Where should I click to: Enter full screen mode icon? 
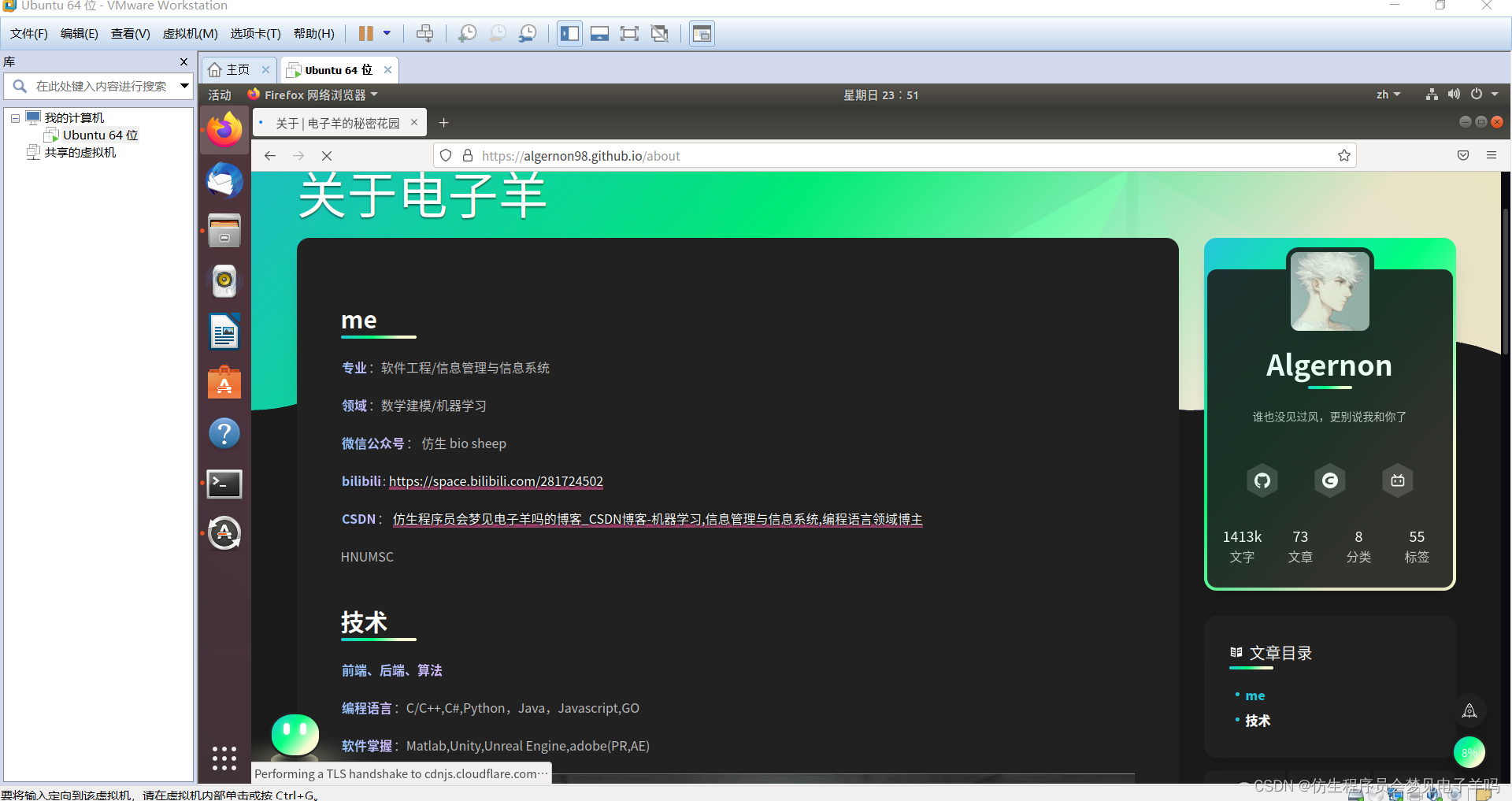coord(629,34)
